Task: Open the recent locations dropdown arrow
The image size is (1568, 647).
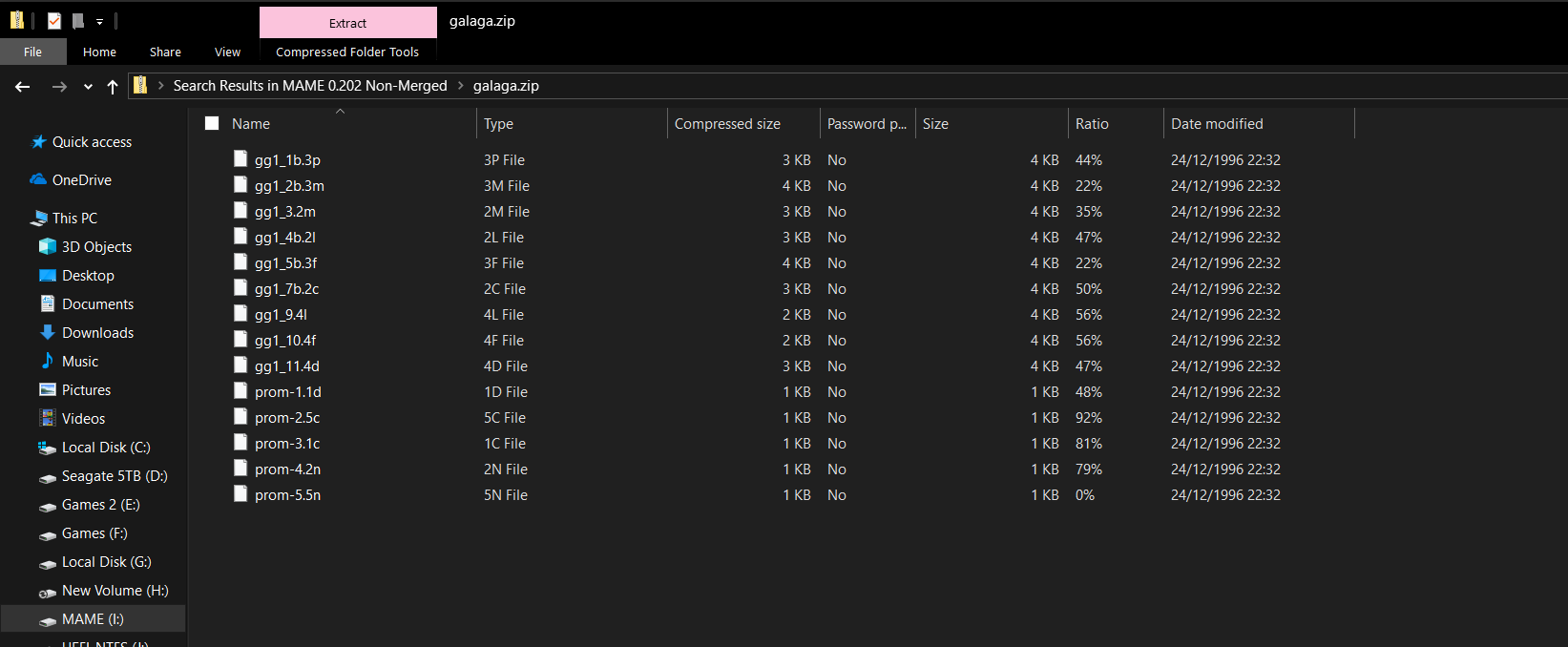Action: pyautogui.click(x=88, y=87)
